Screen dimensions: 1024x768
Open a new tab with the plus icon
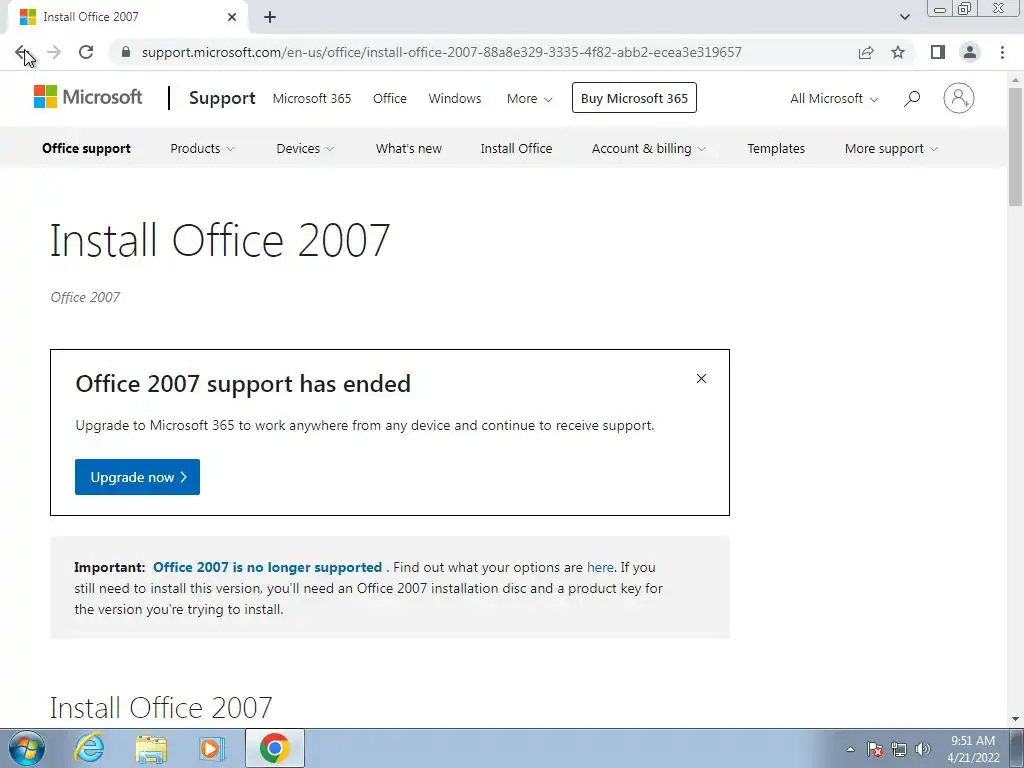click(x=270, y=17)
